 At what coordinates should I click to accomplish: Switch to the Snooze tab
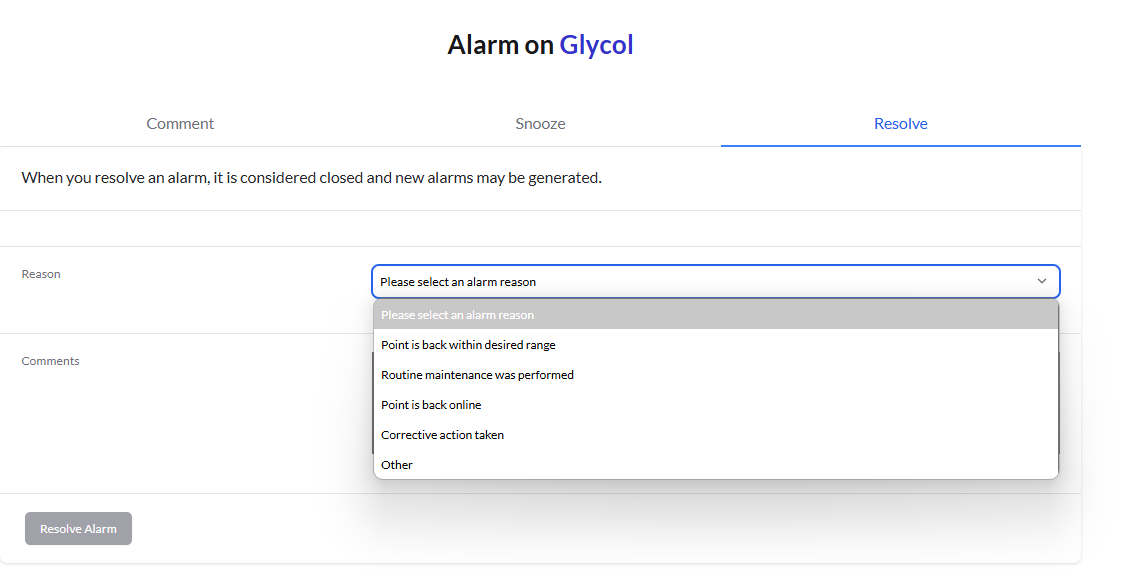[x=540, y=124]
